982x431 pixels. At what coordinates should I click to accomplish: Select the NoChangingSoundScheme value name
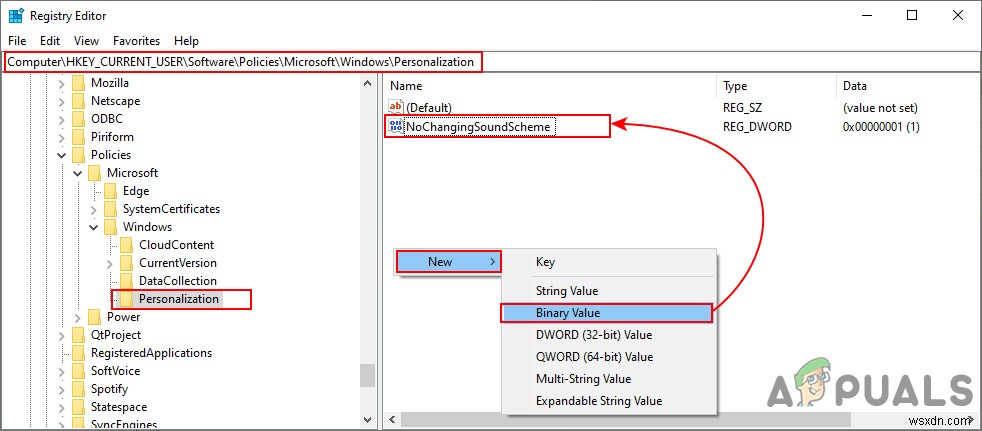tap(478, 127)
